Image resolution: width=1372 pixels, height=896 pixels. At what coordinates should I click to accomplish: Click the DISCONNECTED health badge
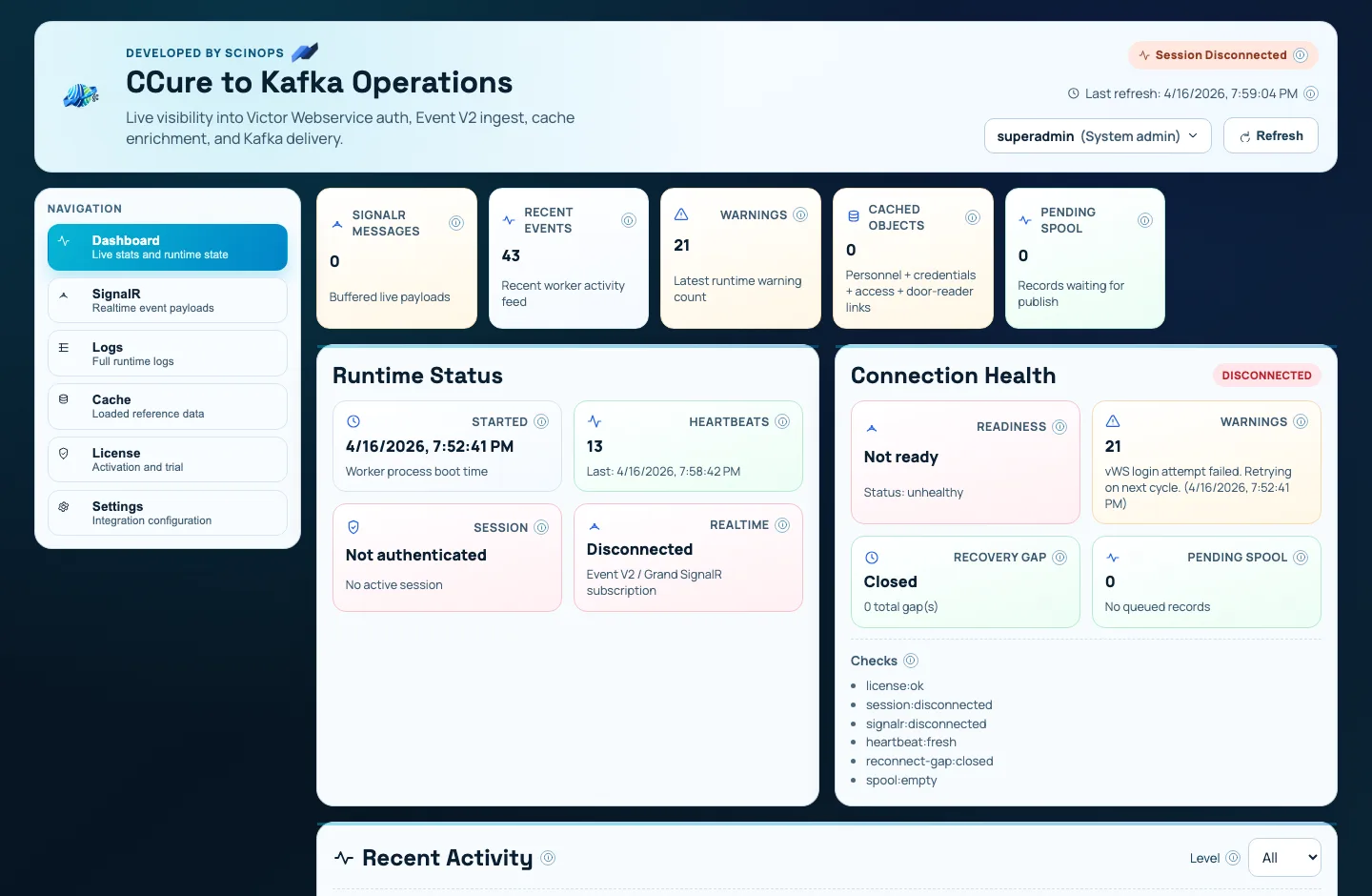click(x=1266, y=376)
